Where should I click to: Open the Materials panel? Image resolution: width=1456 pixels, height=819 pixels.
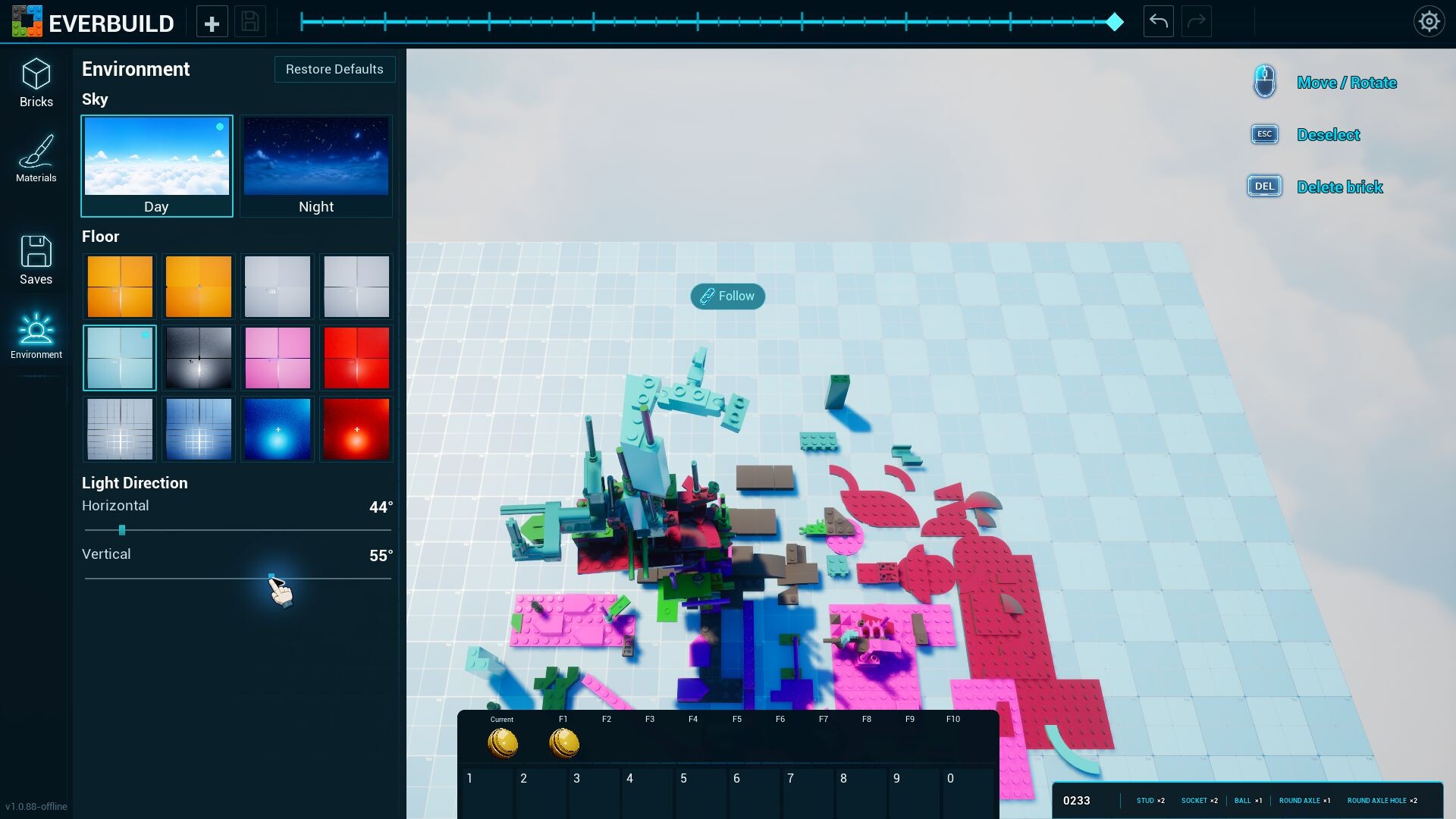36,158
